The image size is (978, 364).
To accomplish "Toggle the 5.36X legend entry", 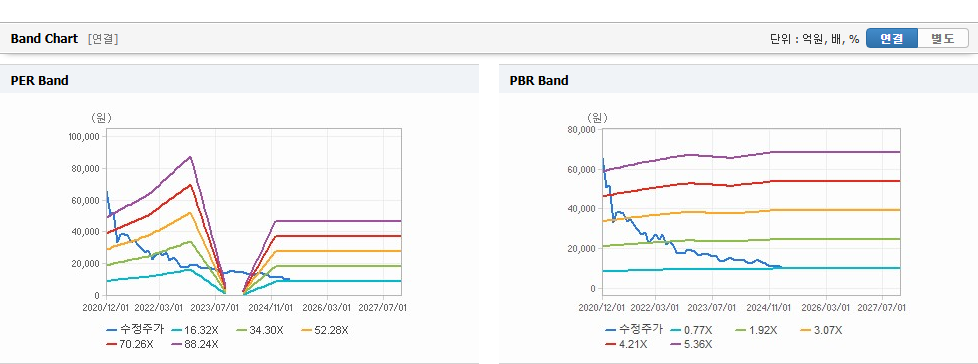I will [x=691, y=344].
